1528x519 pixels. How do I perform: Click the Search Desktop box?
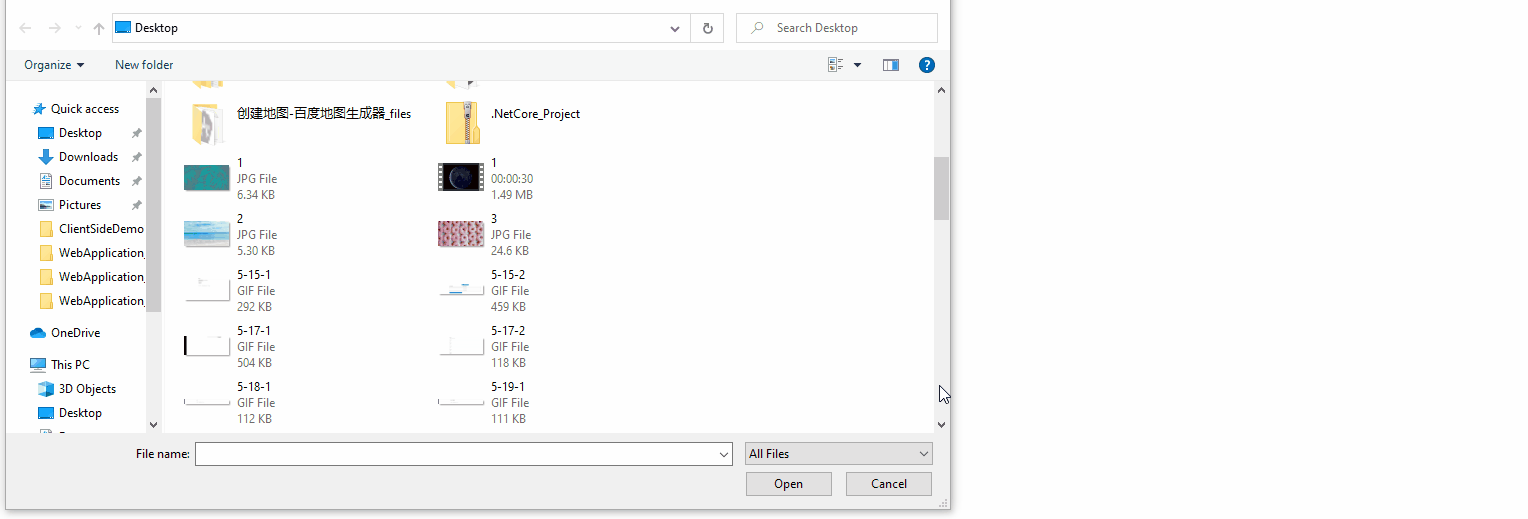point(837,28)
